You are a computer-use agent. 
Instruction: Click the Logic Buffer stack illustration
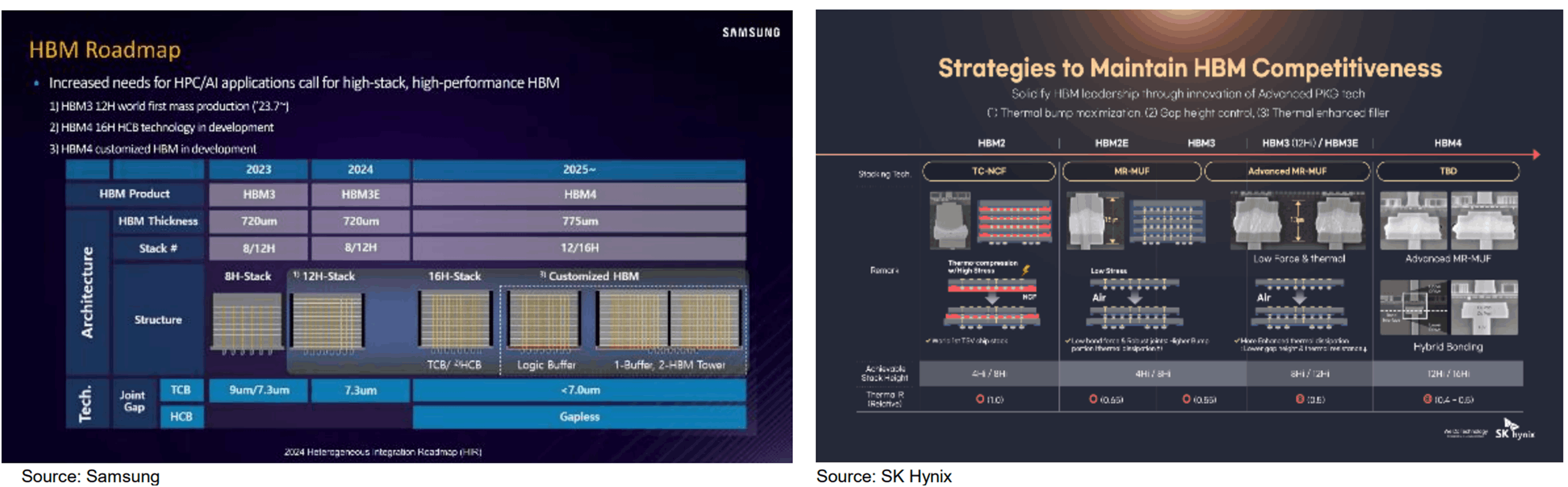click(544, 320)
